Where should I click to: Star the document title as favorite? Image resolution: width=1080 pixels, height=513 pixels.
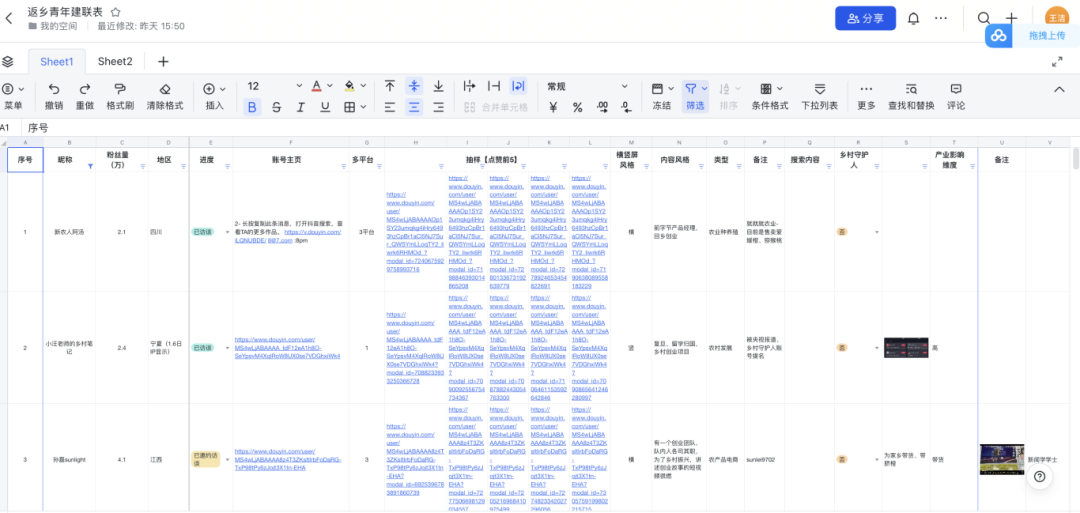point(115,11)
